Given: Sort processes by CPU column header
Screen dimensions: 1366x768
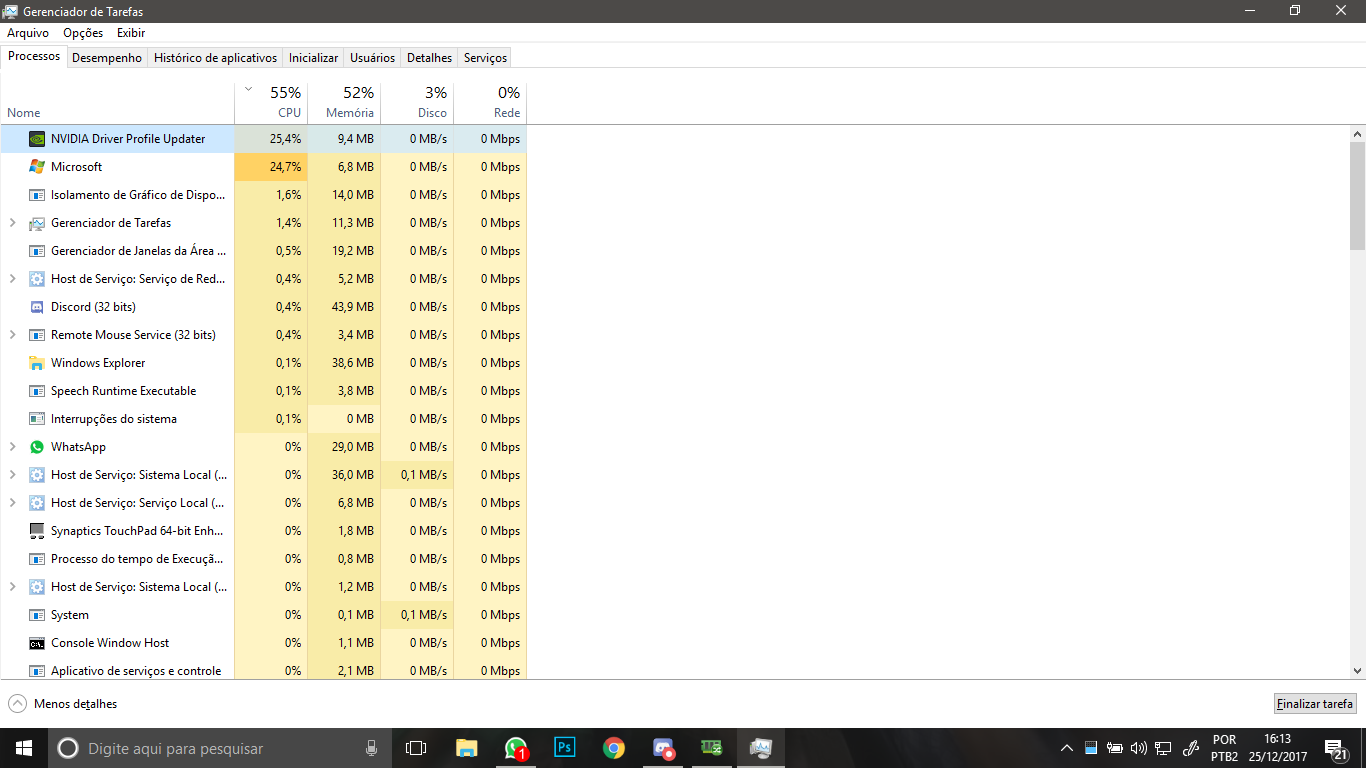Looking at the screenshot, I should tap(271, 102).
